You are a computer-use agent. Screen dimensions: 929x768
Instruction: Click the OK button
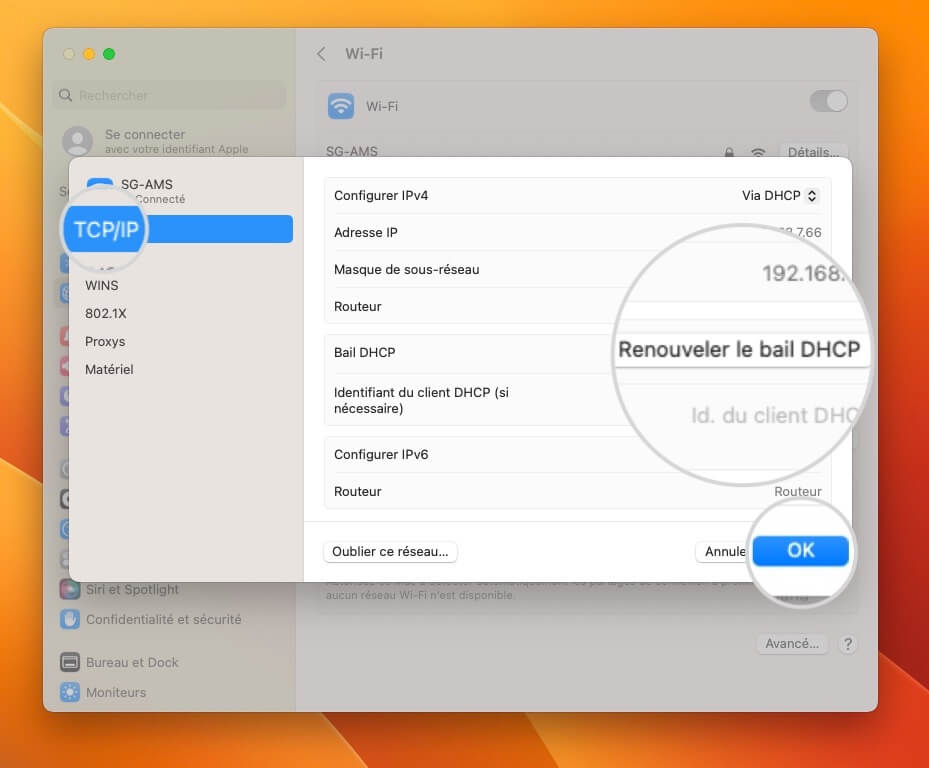(800, 551)
